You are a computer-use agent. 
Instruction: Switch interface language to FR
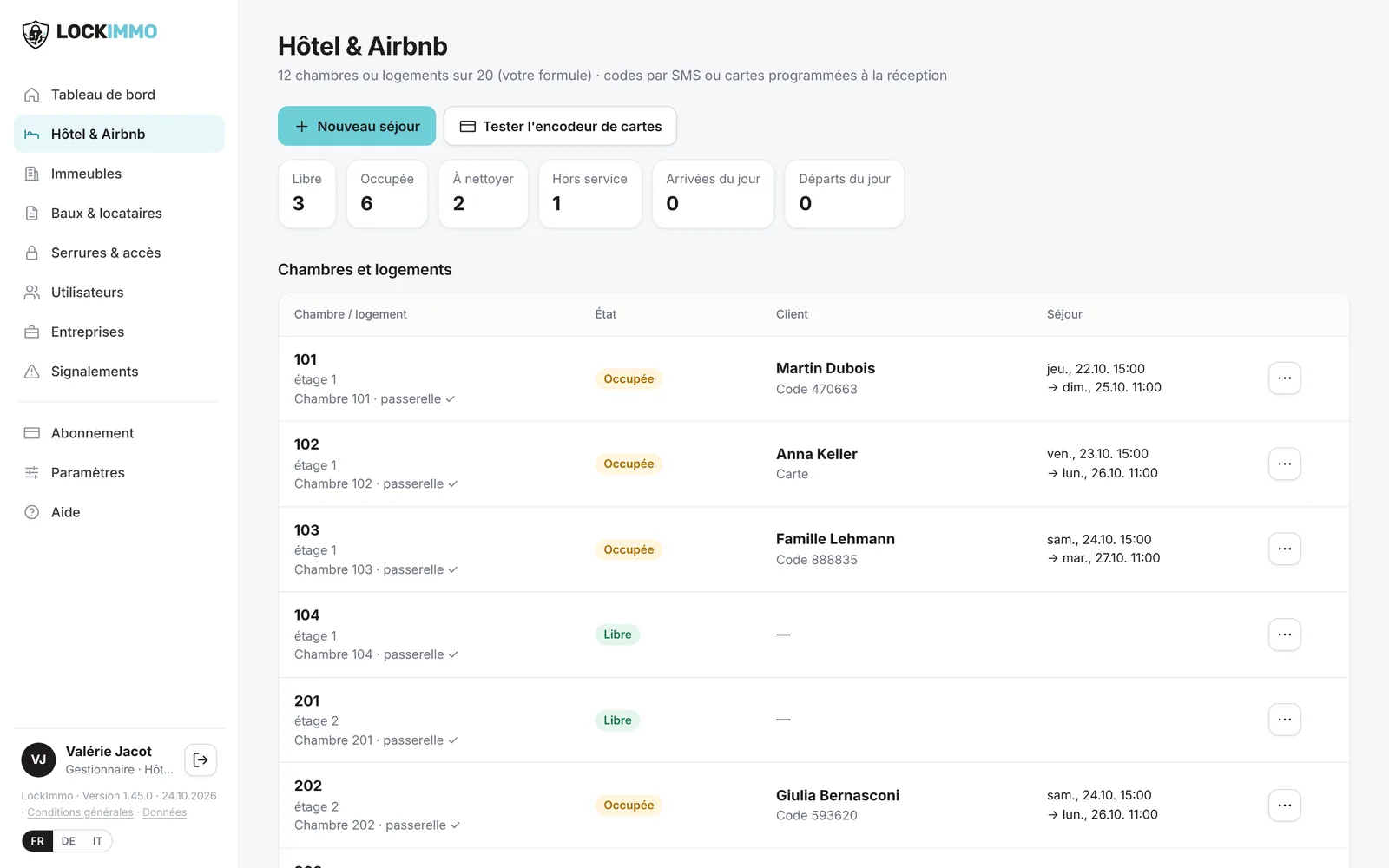pos(37,841)
